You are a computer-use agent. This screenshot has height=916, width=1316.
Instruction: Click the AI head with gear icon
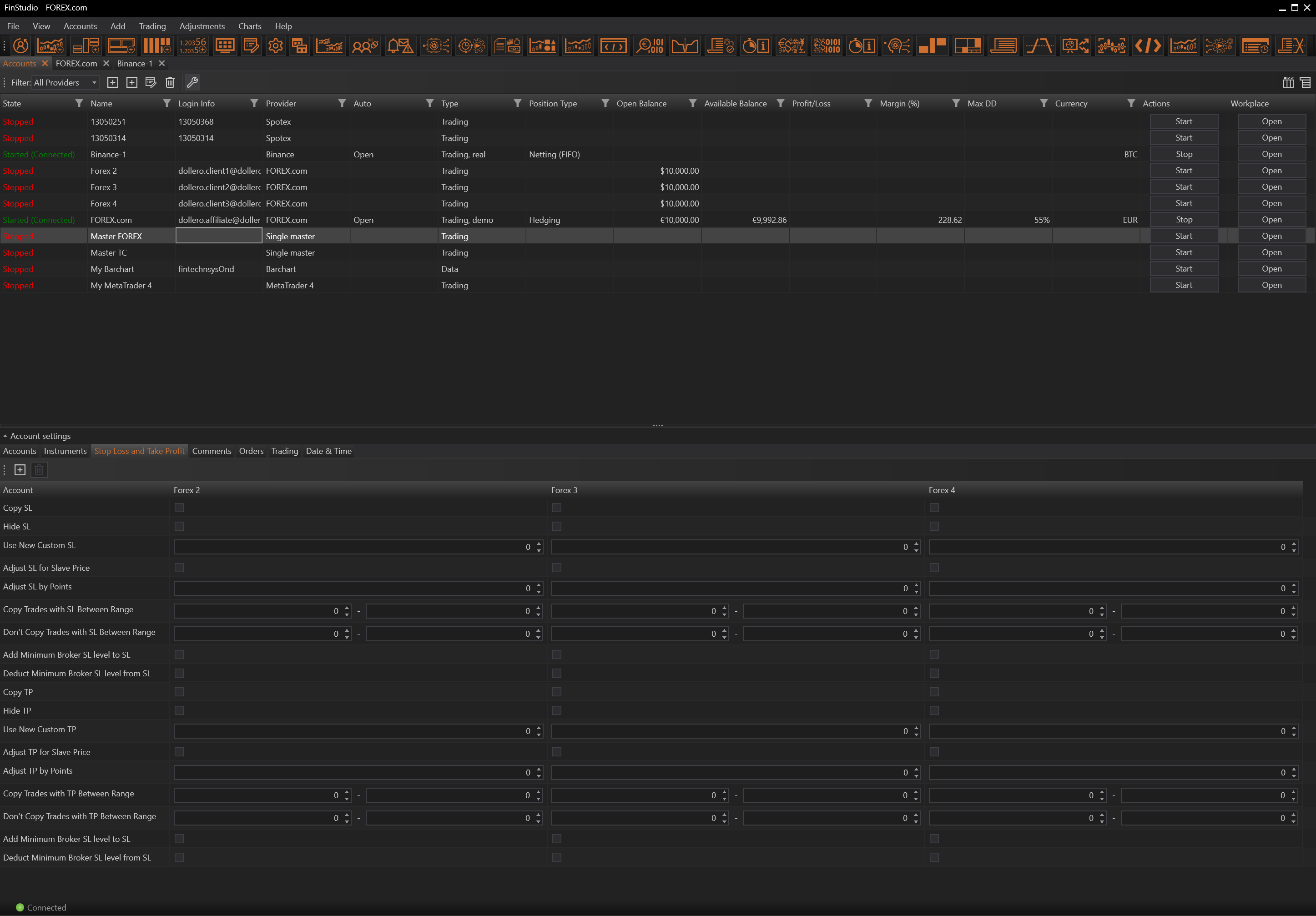pyautogui.click(x=897, y=46)
